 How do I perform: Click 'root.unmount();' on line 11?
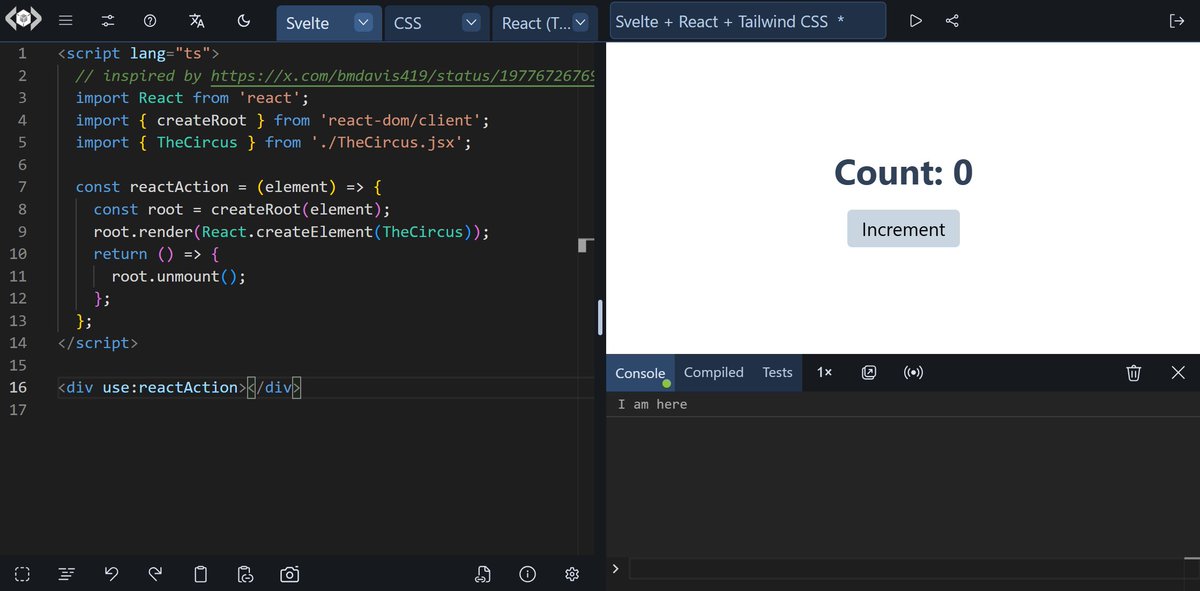pyautogui.click(x=179, y=276)
